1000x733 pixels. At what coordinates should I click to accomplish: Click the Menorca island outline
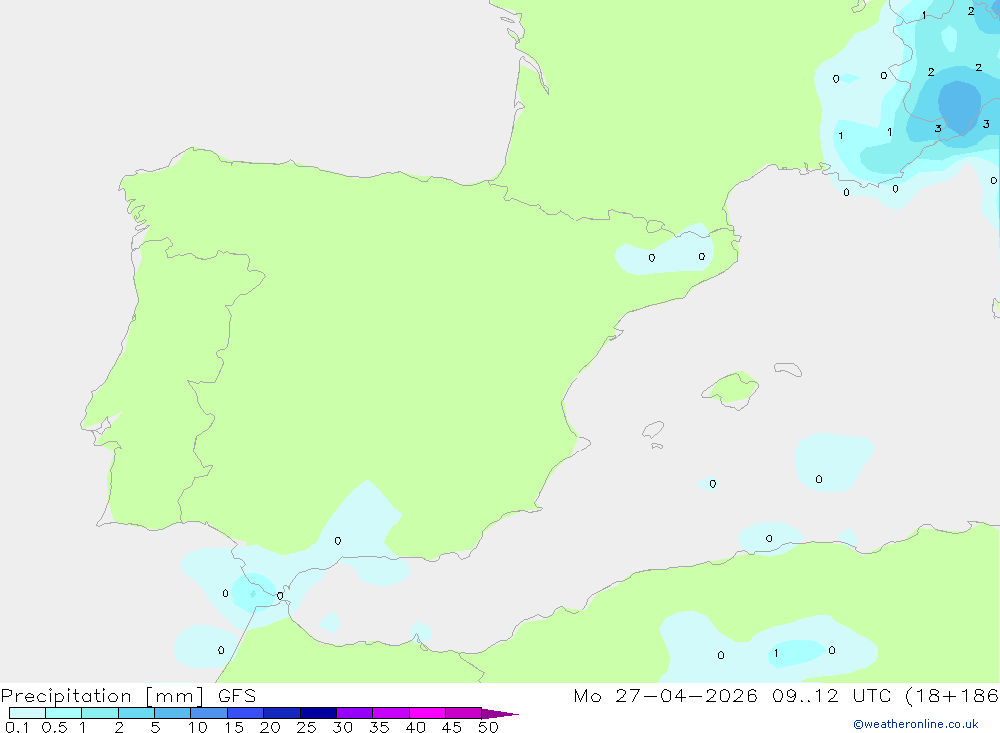click(788, 369)
